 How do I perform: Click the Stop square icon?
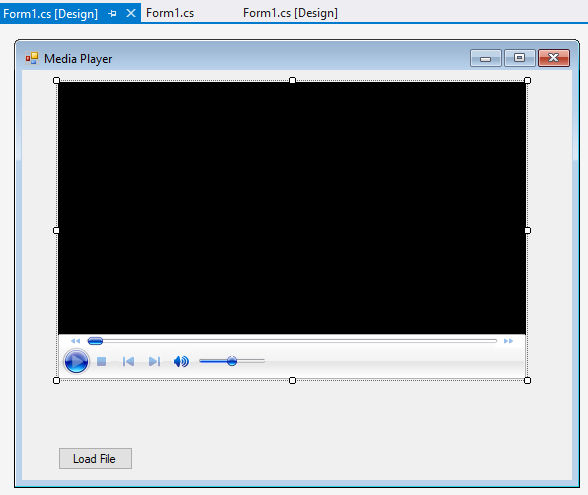(x=101, y=362)
